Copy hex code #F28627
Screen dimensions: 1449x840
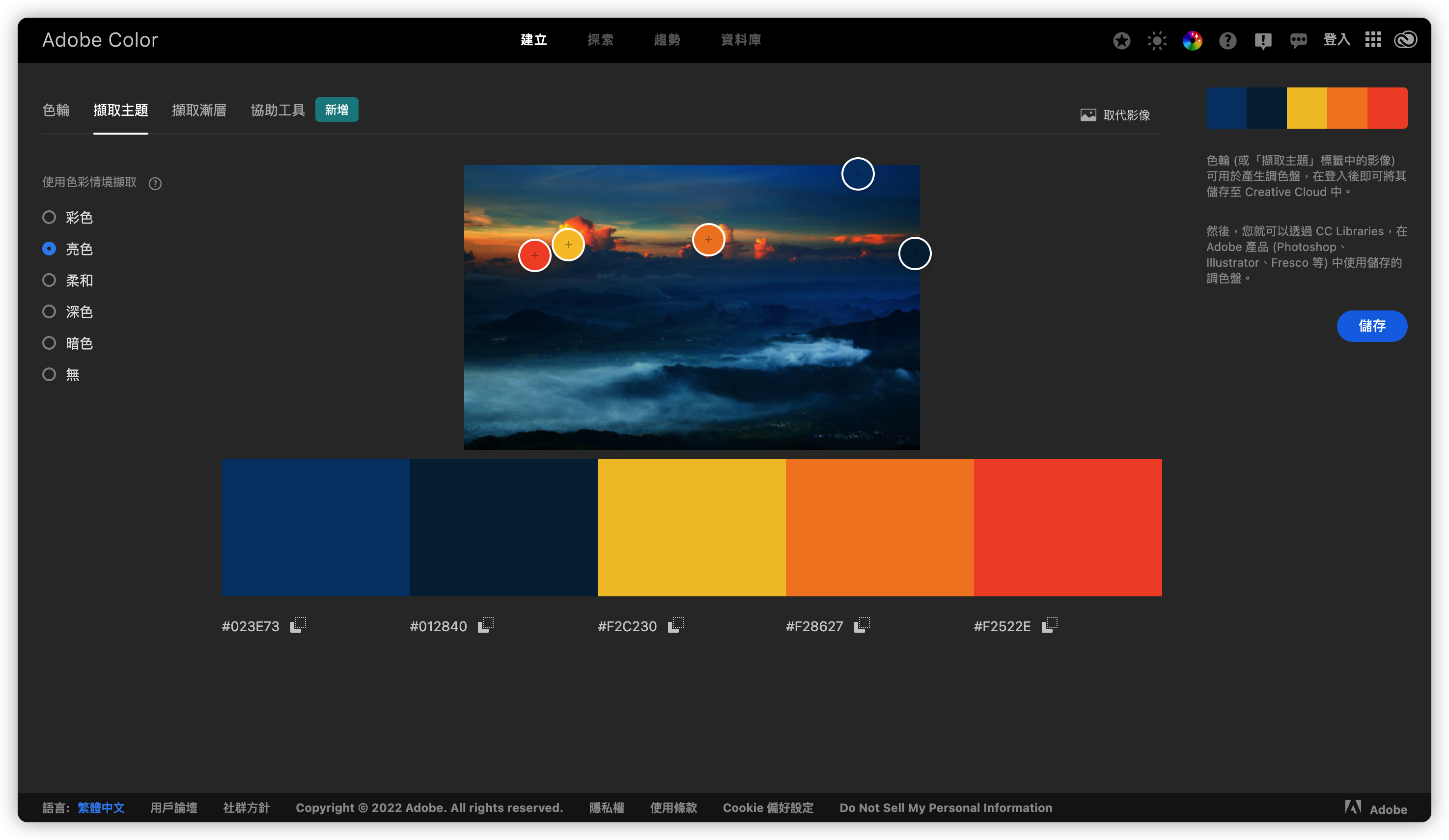click(x=862, y=625)
